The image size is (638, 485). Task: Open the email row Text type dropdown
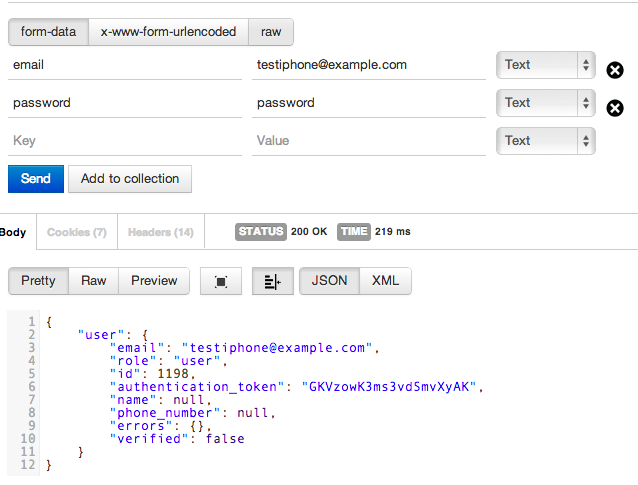(546, 65)
